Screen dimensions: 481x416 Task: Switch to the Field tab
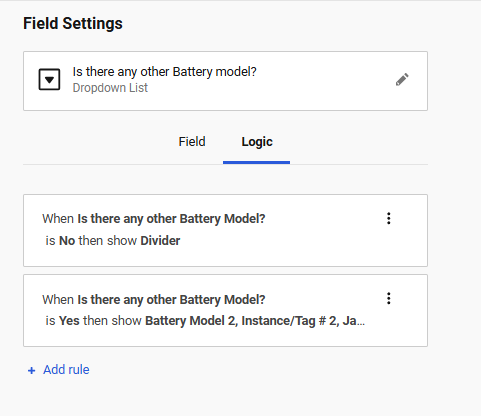(192, 142)
